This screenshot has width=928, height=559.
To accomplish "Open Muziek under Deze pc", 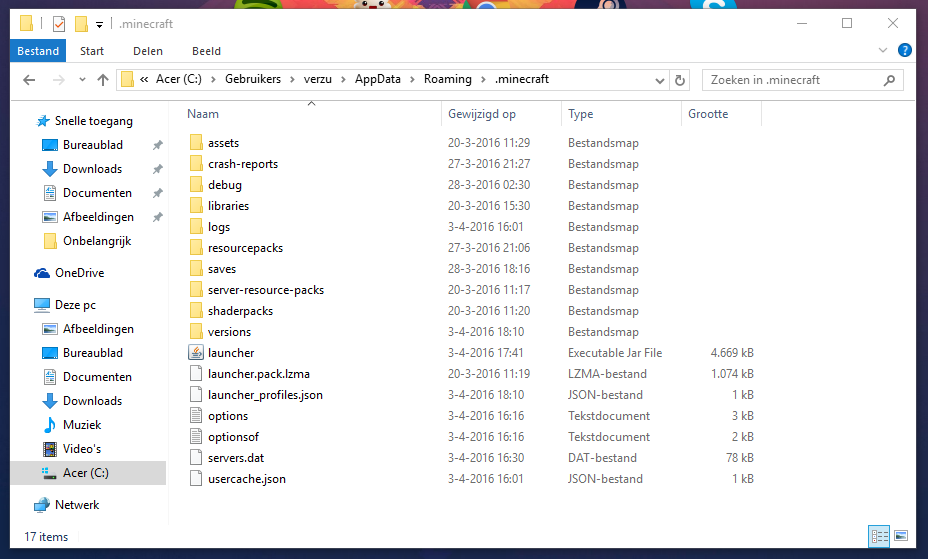I will pos(82,425).
